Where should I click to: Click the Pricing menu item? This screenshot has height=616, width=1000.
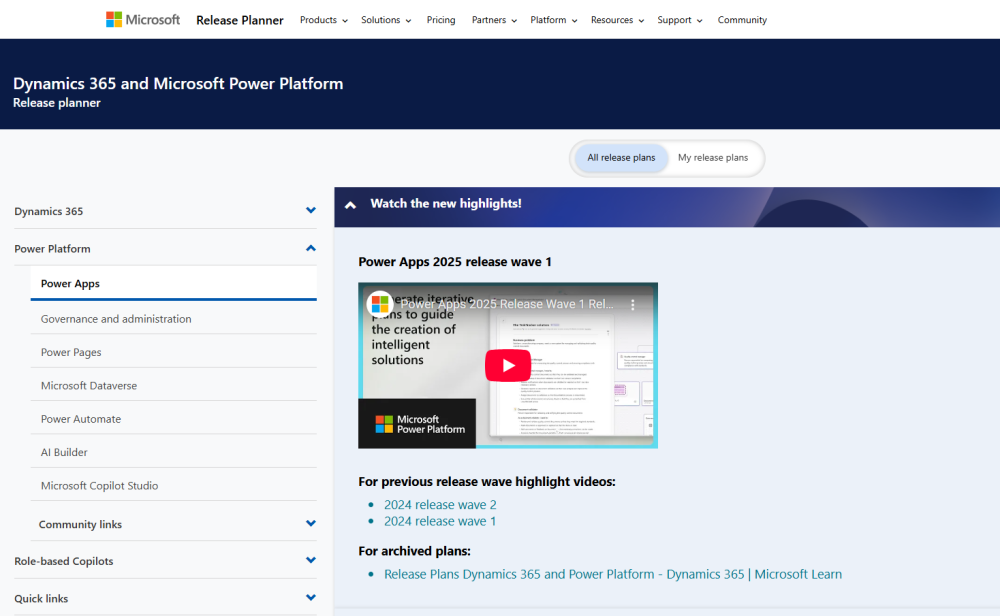click(441, 19)
